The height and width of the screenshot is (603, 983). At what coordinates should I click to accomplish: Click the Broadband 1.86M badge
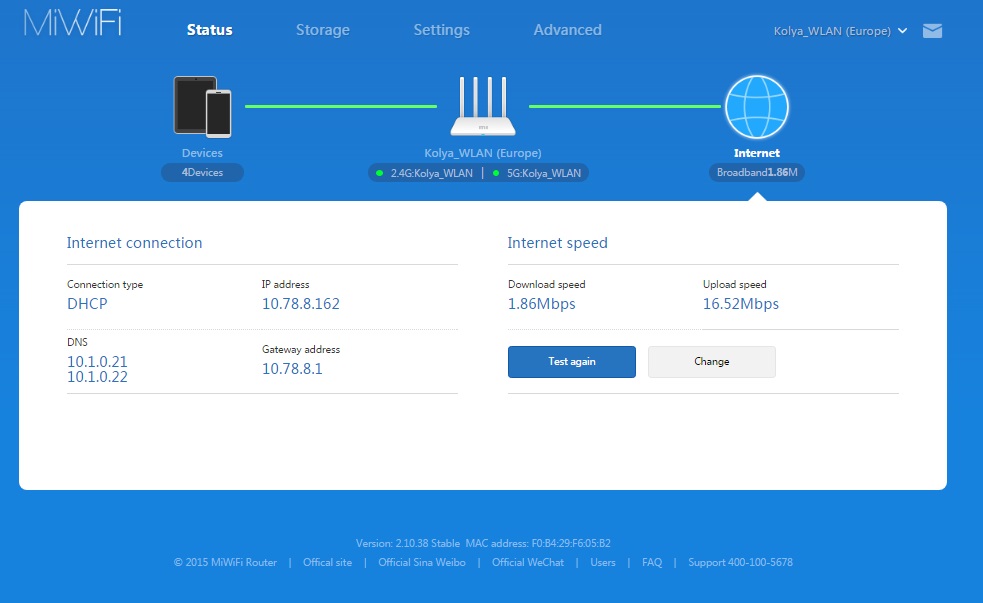[758, 173]
